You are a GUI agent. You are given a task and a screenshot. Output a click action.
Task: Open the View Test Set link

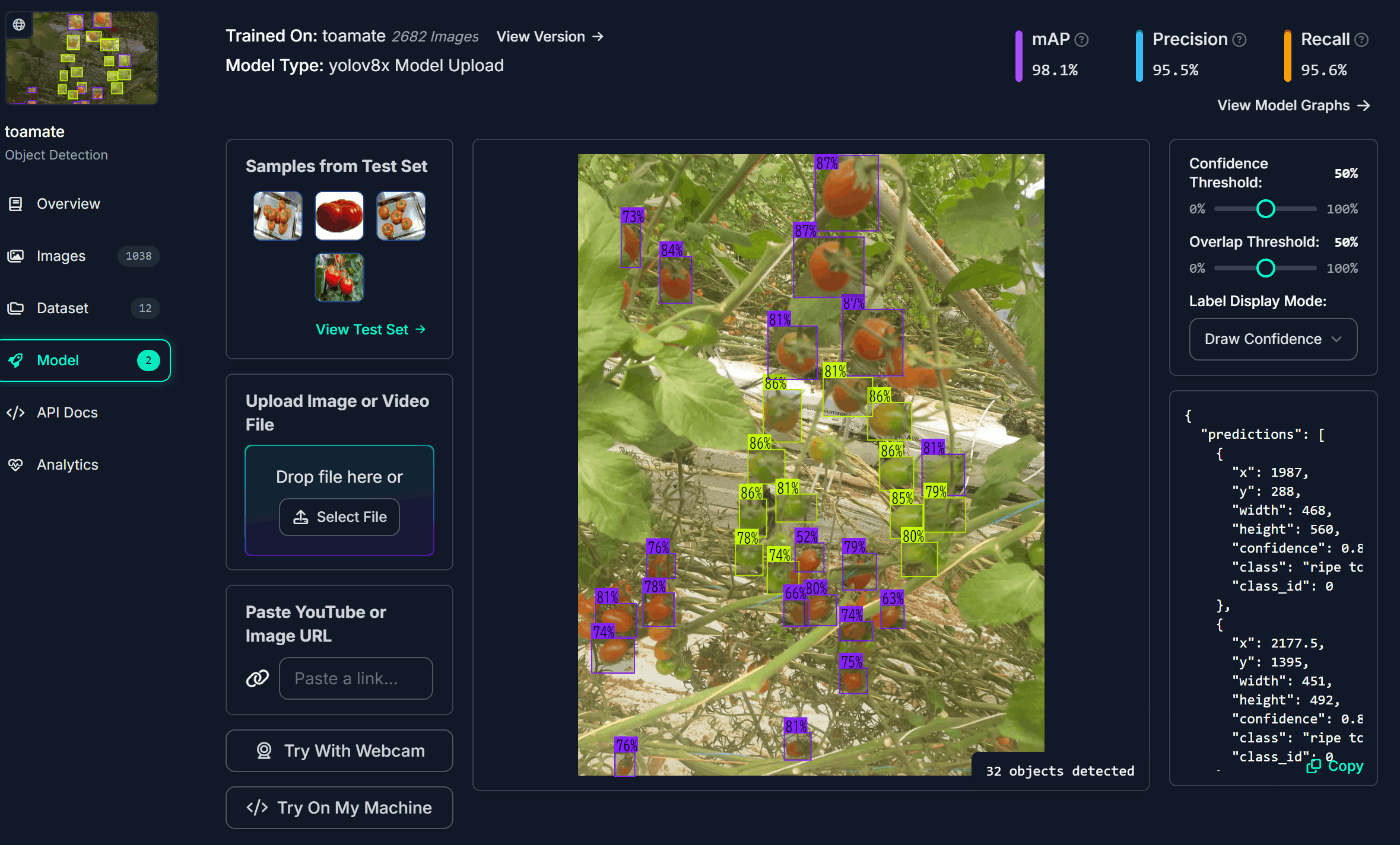tap(371, 329)
